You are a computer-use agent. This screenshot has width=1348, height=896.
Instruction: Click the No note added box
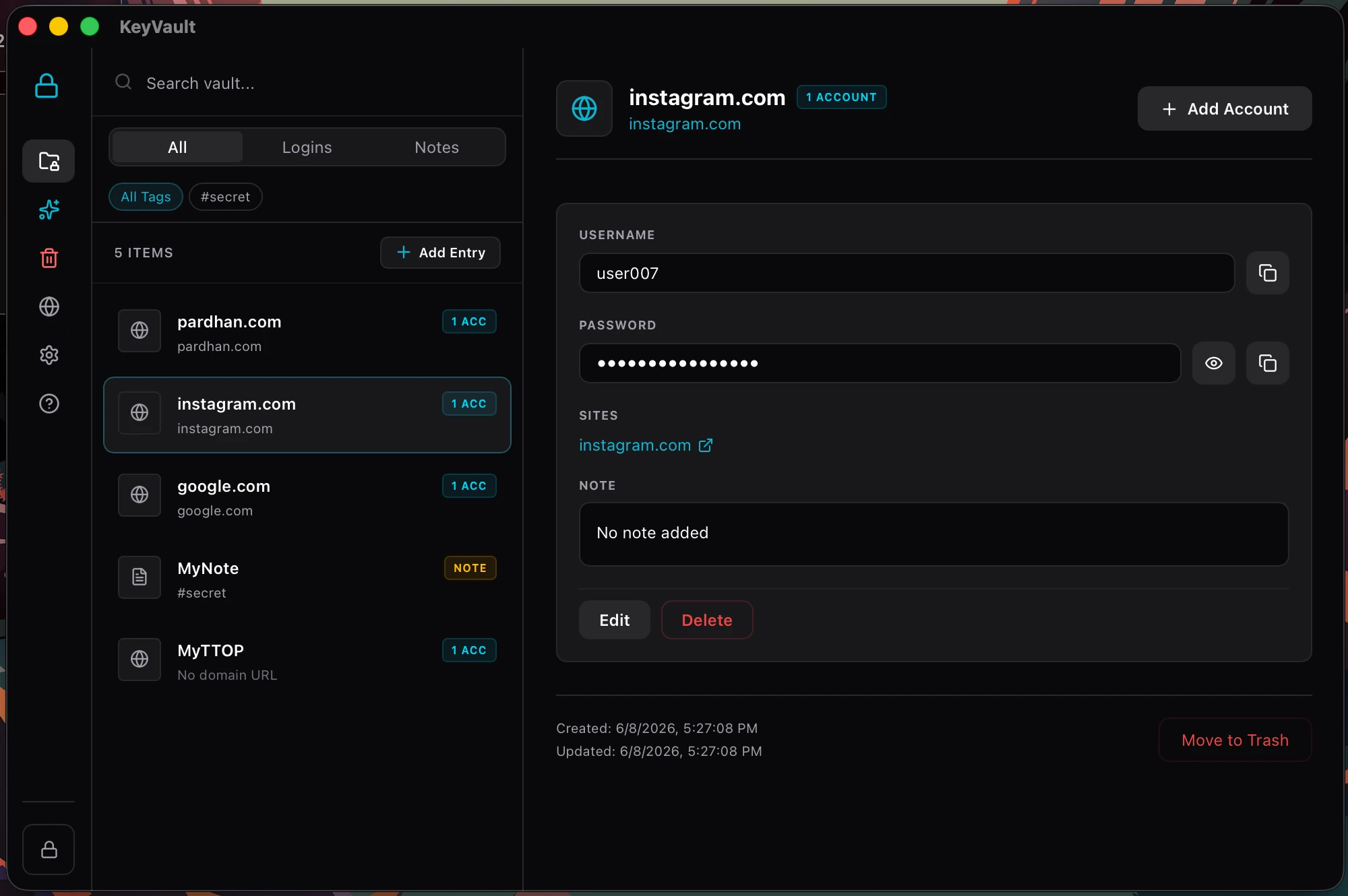click(x=933, y=534)
